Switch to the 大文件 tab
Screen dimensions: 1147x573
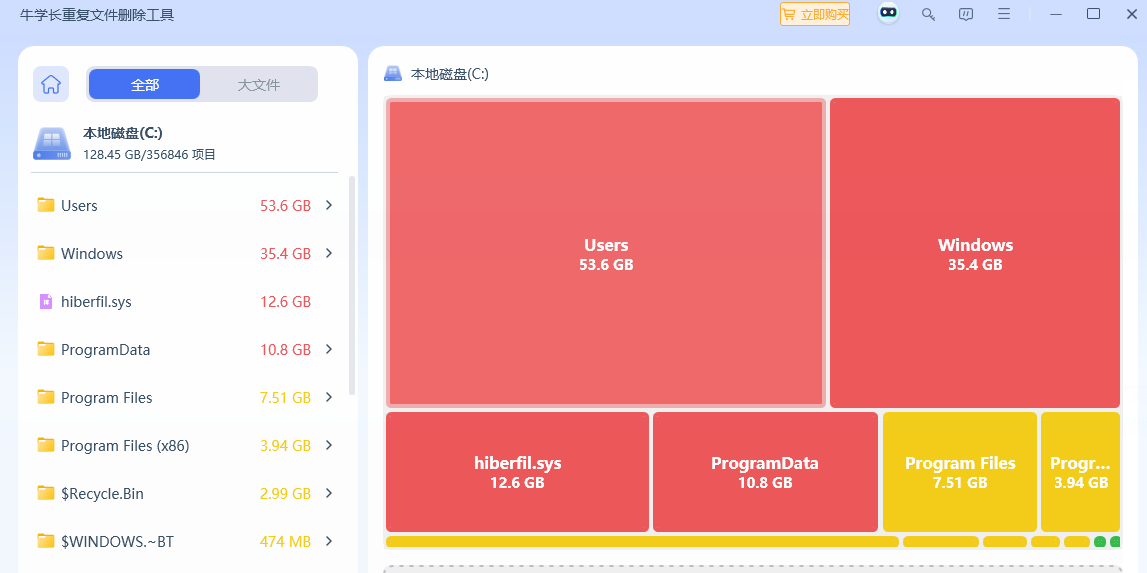(x=258, y=85)
